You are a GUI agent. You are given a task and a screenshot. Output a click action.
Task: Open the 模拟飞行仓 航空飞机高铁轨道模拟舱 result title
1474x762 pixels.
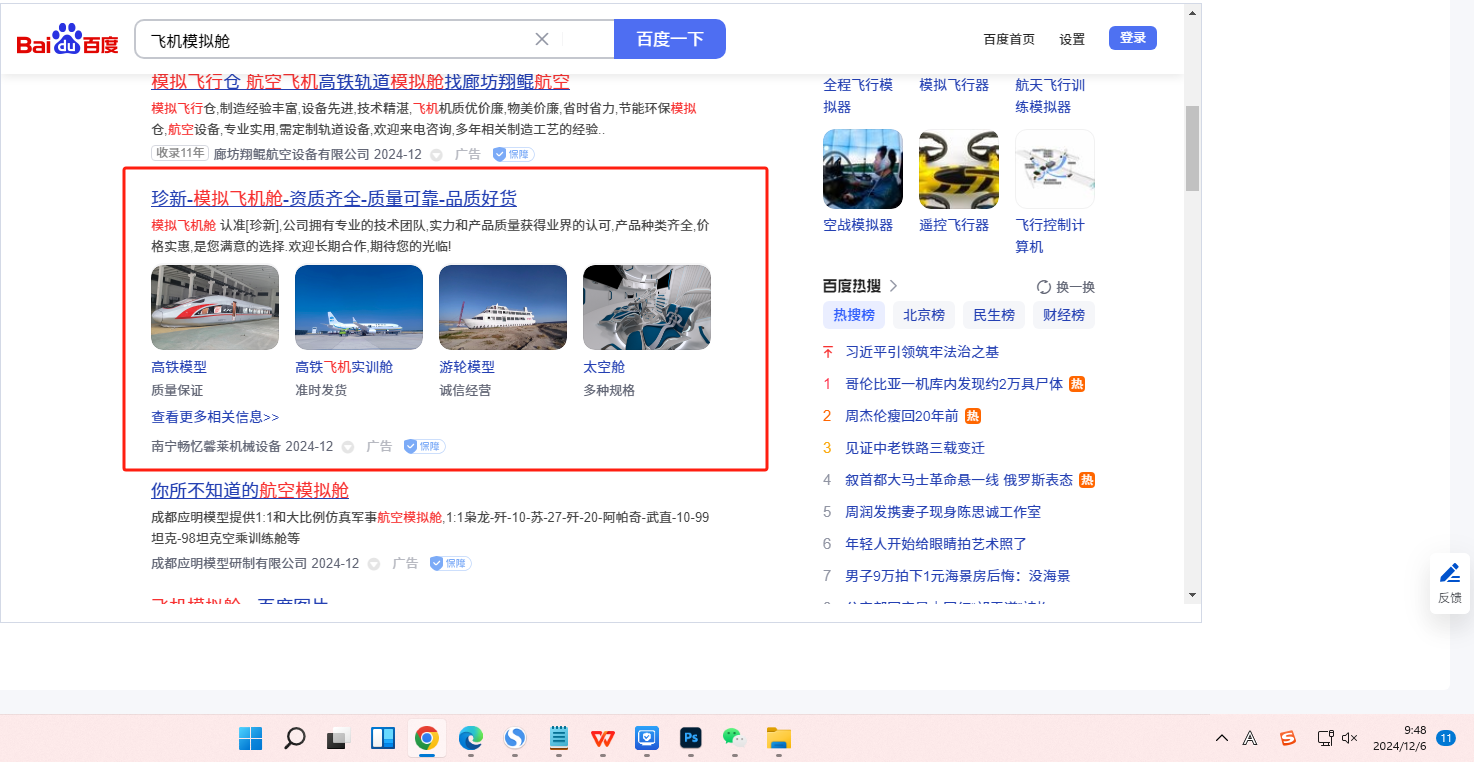360,81
